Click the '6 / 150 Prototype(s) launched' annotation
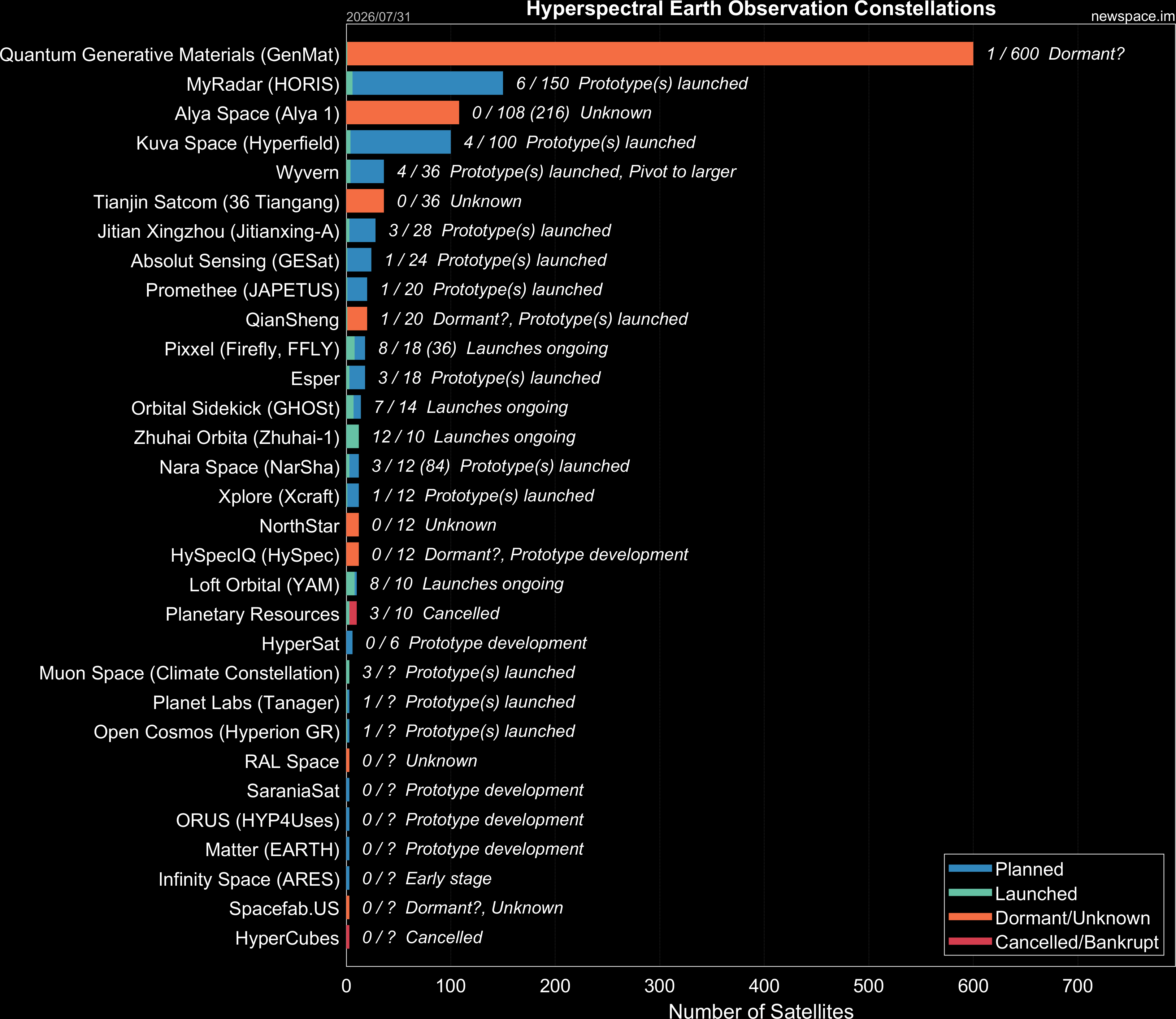Image resolution: width=1176 pixels, height=1019 pixels. [632, 83]
